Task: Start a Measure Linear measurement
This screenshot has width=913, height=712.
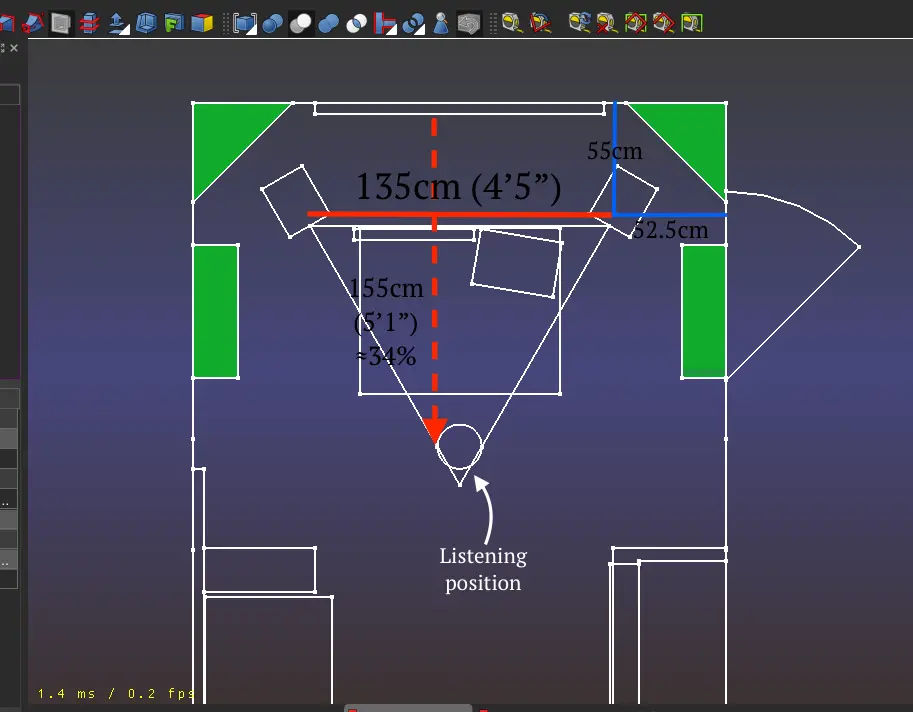Action: [x=512, y=23]
